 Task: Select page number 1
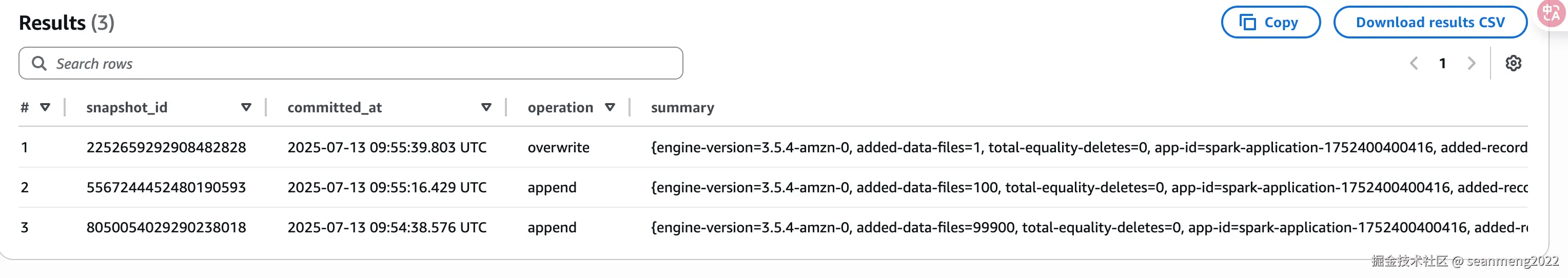(x=1442, y=63)
